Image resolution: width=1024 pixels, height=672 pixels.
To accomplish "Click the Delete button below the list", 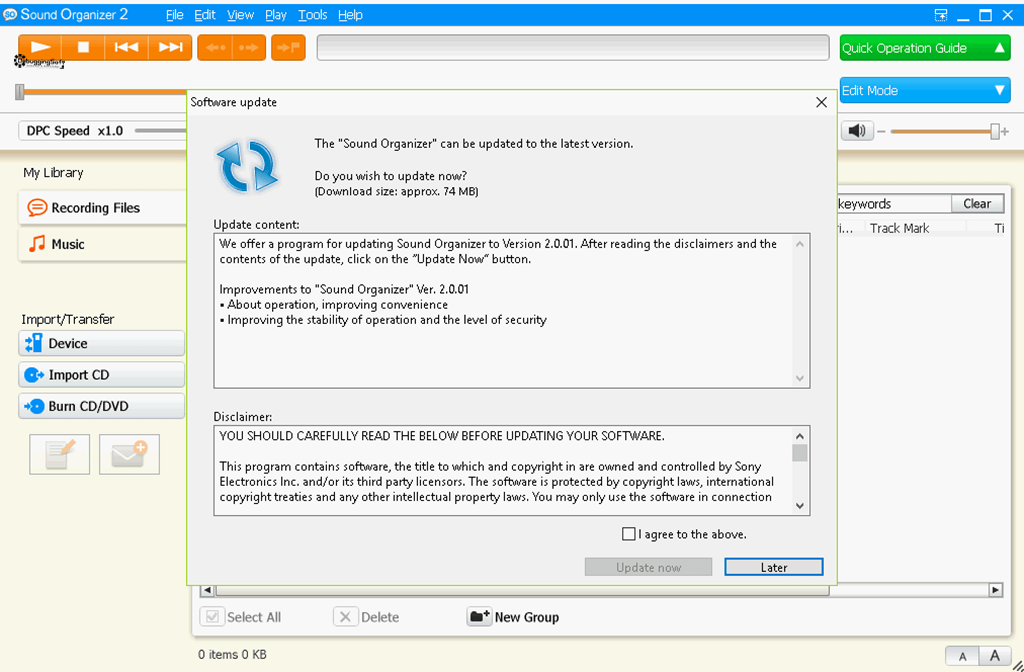I will (366, 617).
